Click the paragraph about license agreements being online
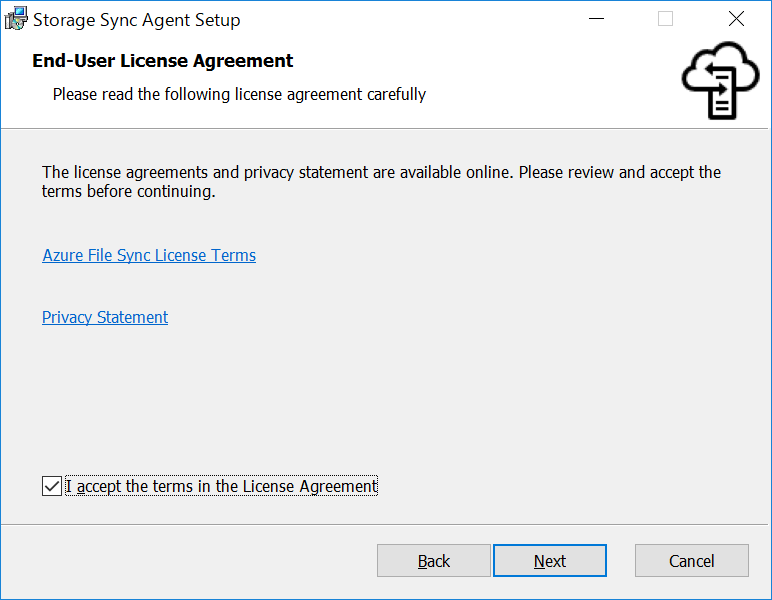The height and width of the screenshot is (600, 772). pyautogui.click(x=381, y=181)
